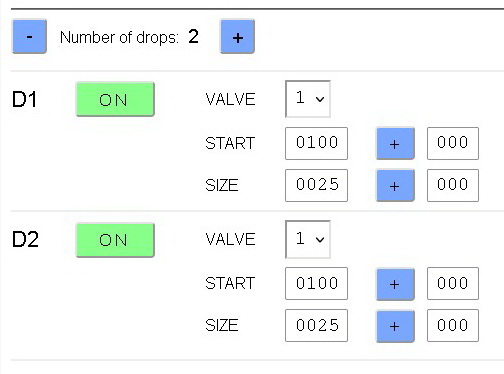Click the D1 START plus button
Screen dimensions: 504x374
(x=395, y=144)
